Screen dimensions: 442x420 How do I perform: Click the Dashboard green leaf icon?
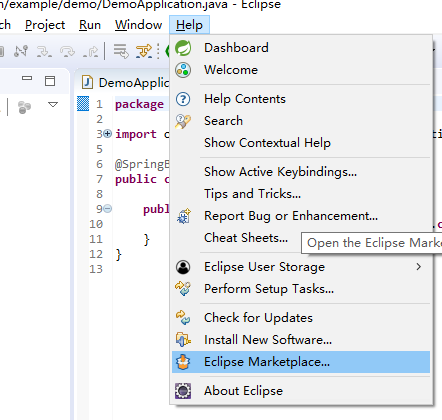(183, 48)
